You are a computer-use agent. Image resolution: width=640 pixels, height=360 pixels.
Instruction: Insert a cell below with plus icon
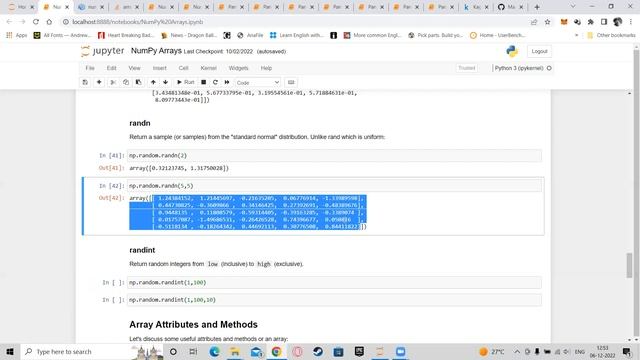coord(99,82)
